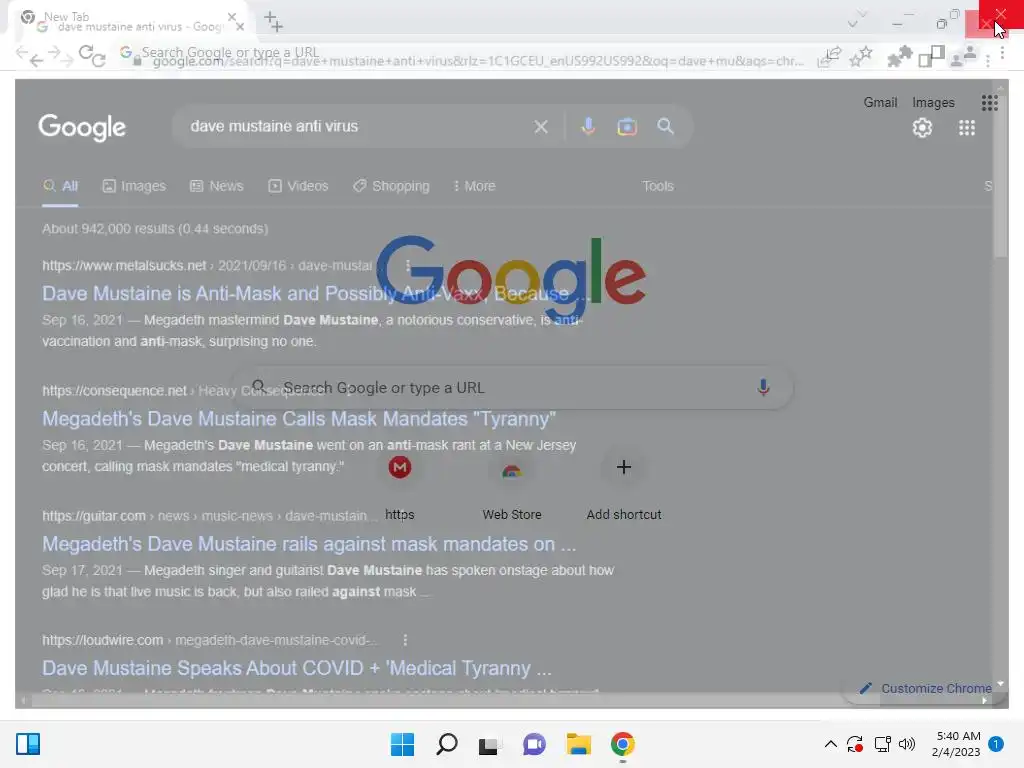
Task: Open options dots for metalsucks.net result
Action: [x=408, y=265]
